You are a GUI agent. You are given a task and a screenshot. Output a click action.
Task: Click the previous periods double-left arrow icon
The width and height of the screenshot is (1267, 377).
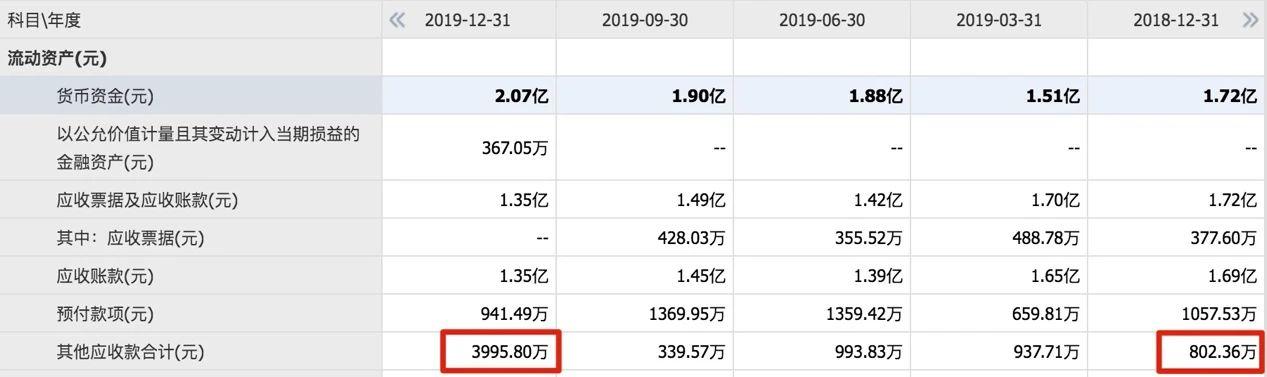(397, 20)
